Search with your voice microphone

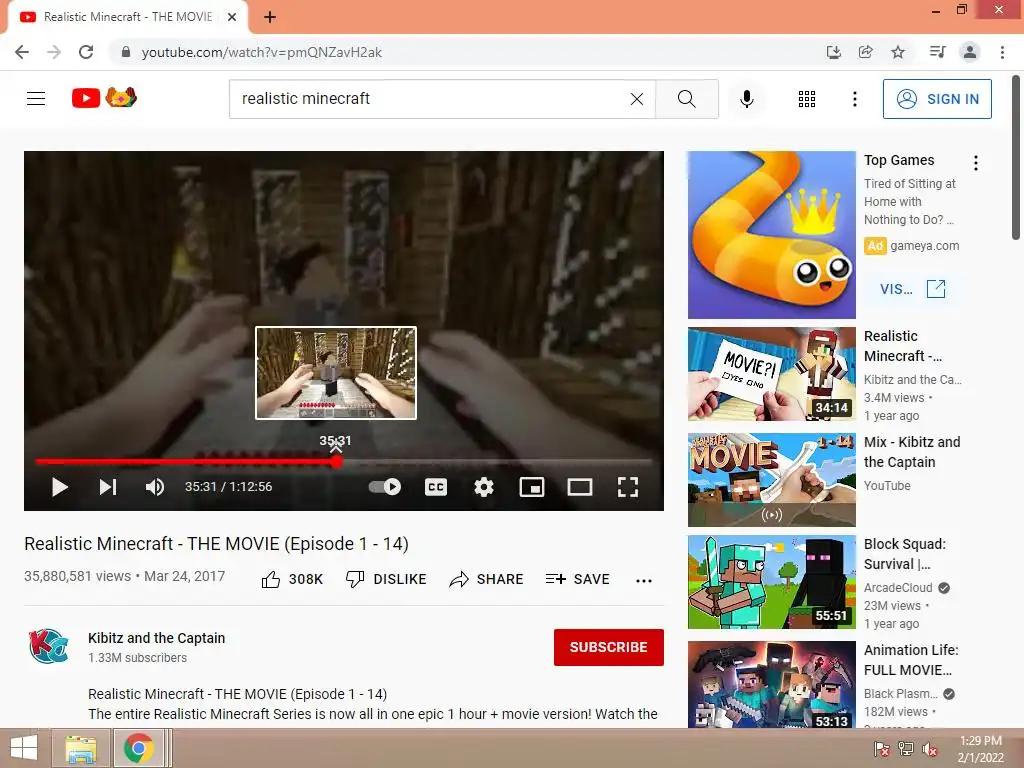746,99
